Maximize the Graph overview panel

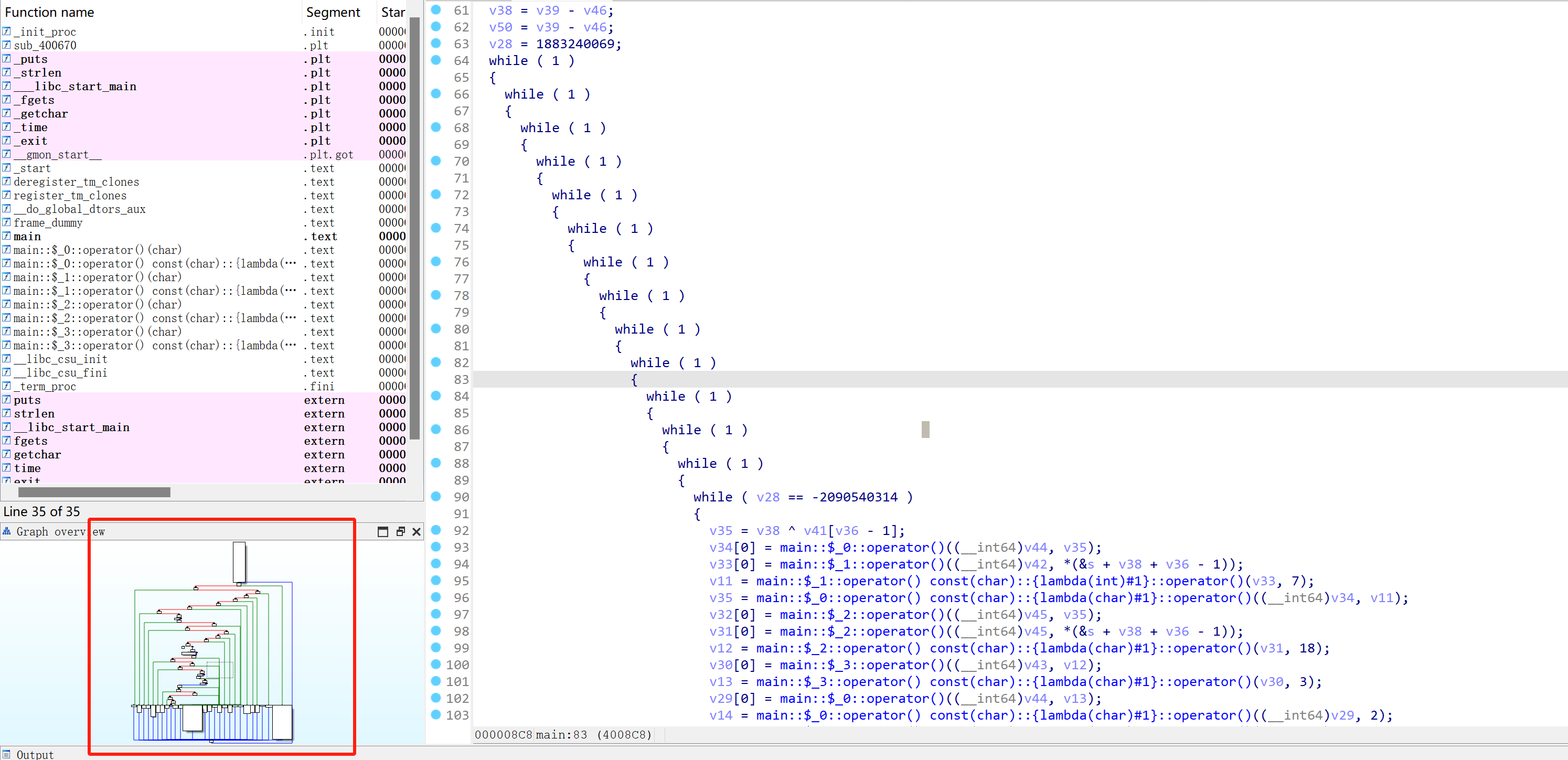(382, 532)
